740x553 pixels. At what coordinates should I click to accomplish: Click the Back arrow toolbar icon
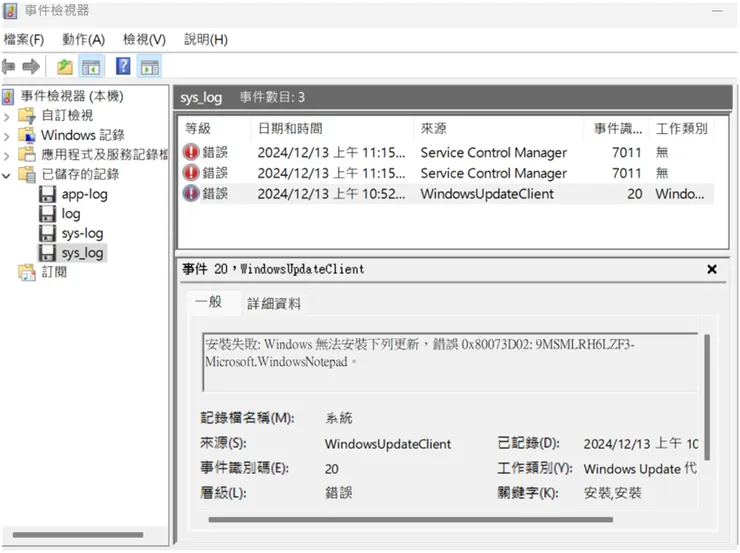coord(8,67)
